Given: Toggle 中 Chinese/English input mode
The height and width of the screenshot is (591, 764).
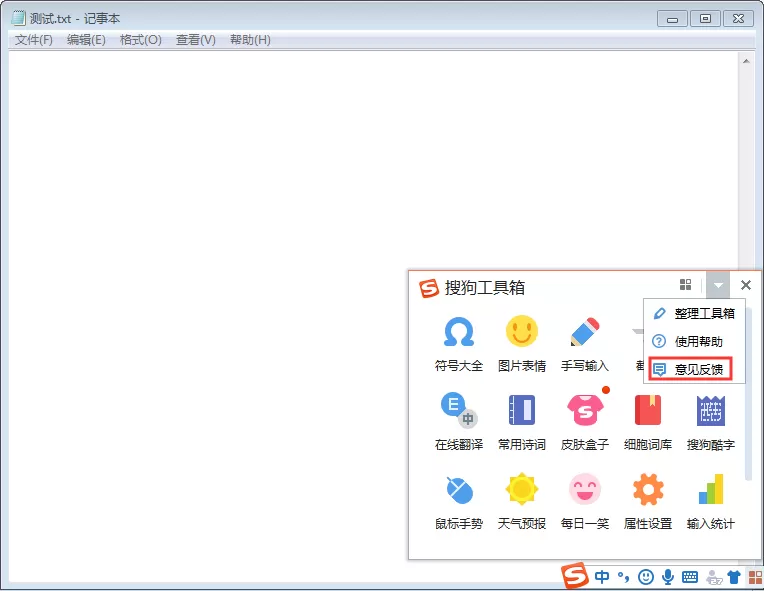Looking at the screenshot, I should click(602, 577).
